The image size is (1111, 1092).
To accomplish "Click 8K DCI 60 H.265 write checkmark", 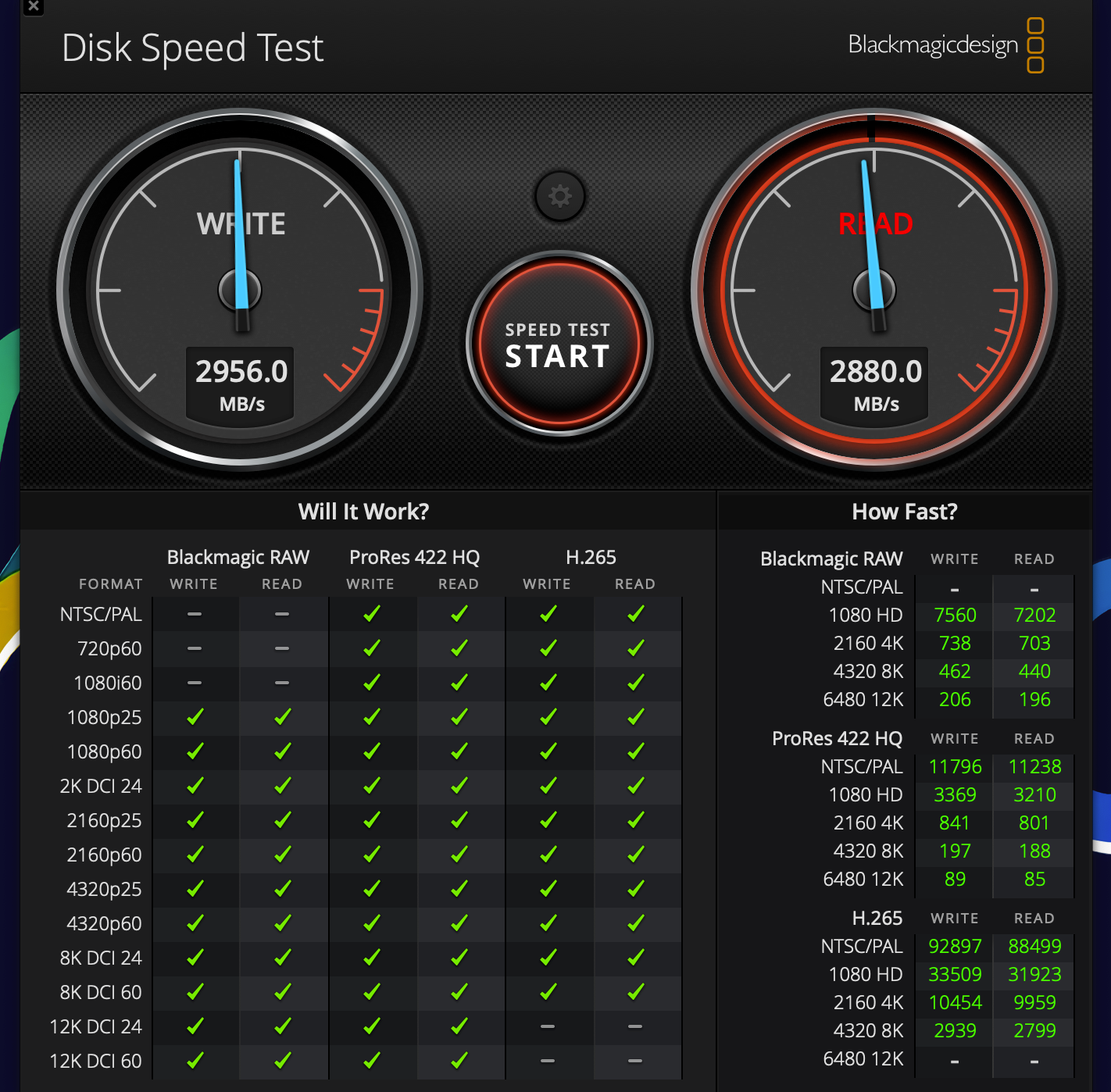I will pos(548,991).
